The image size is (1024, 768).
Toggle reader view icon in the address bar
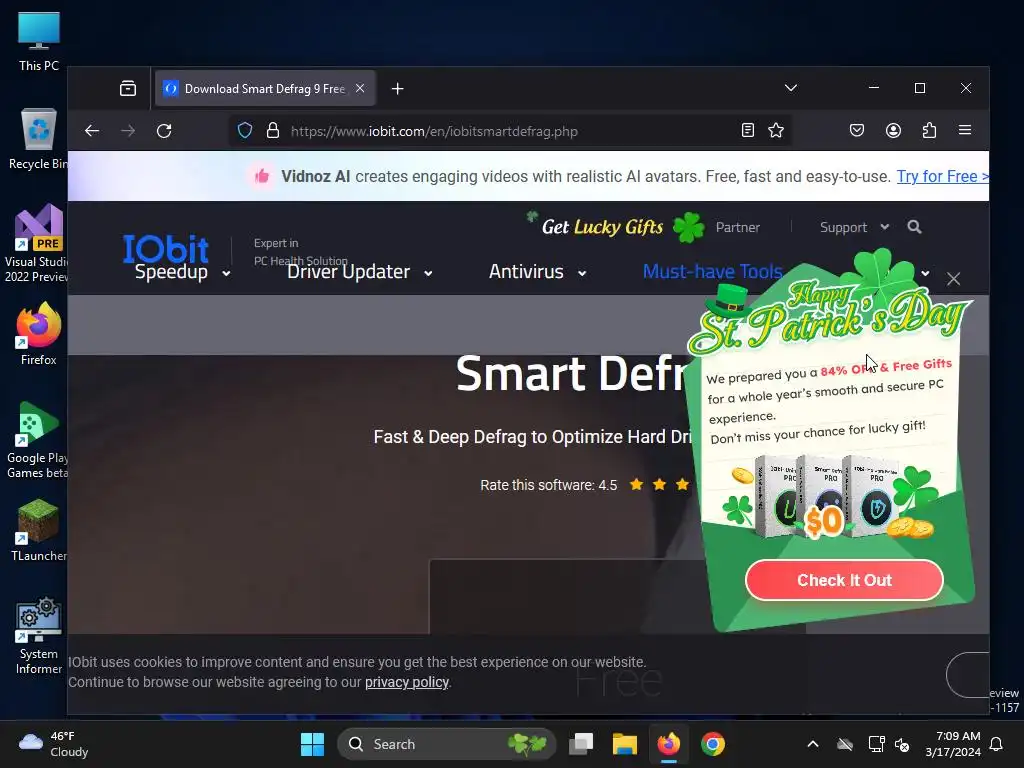pyautogui.click(x=748, y=131)
